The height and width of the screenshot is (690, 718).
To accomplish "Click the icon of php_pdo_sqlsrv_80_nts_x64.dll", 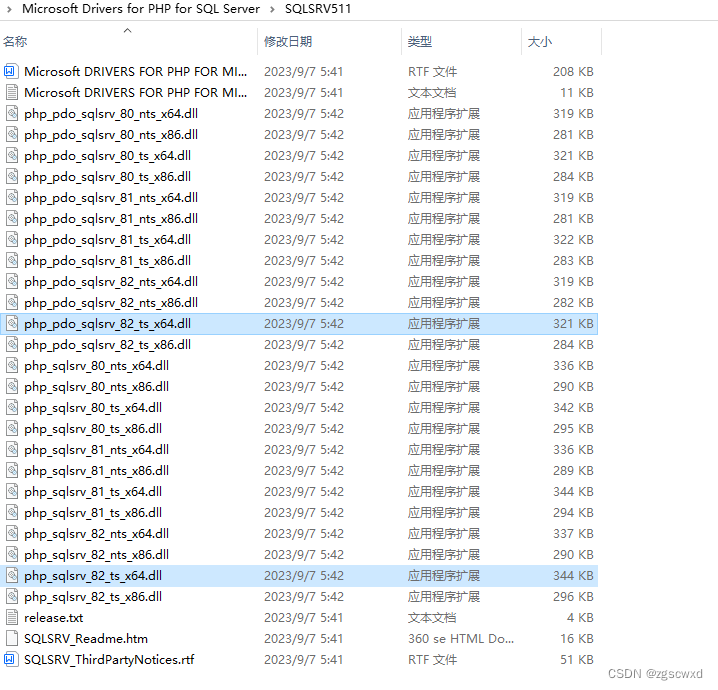I will coord(12,114).
